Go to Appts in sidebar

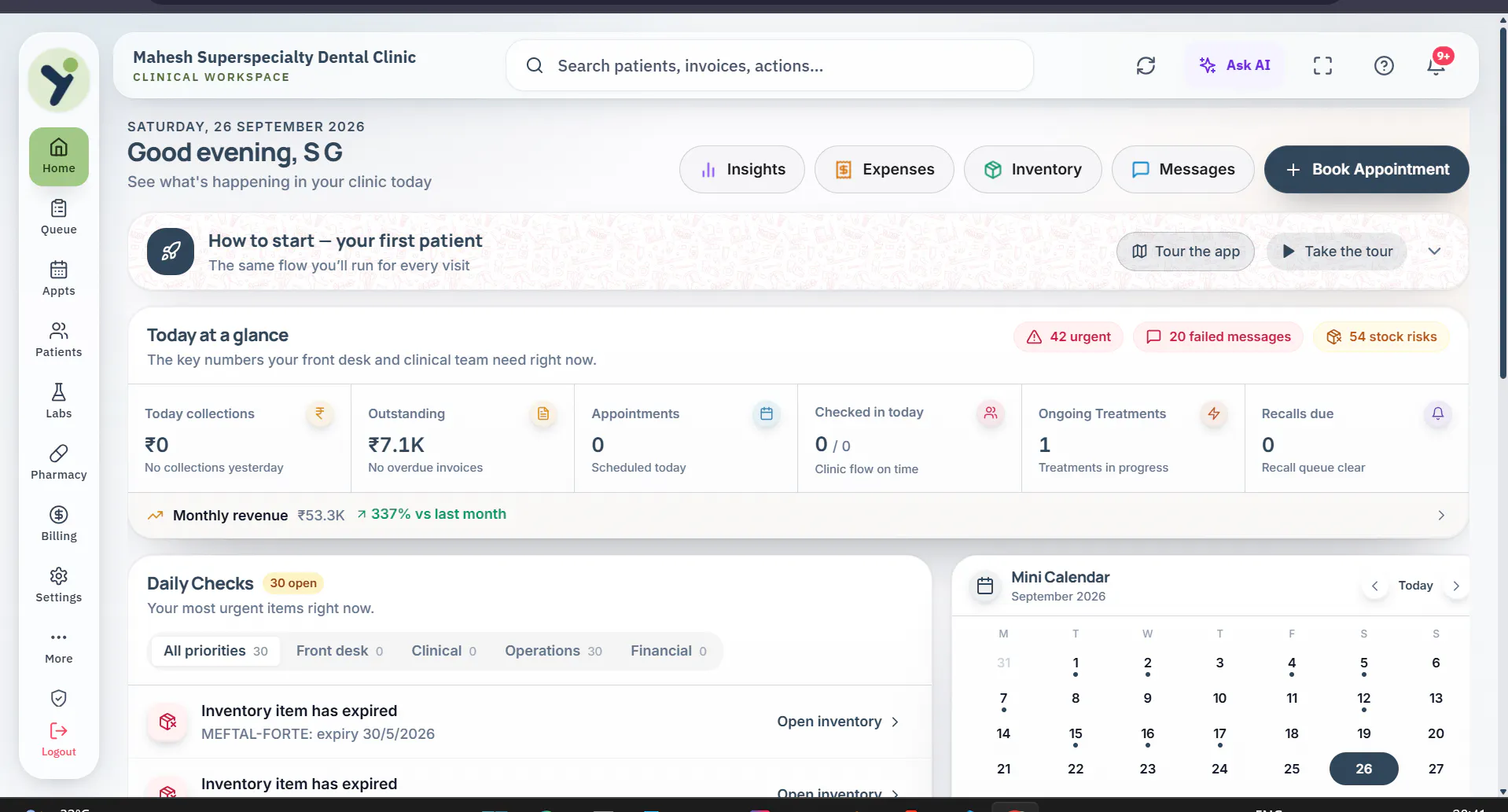pos(59,279)
